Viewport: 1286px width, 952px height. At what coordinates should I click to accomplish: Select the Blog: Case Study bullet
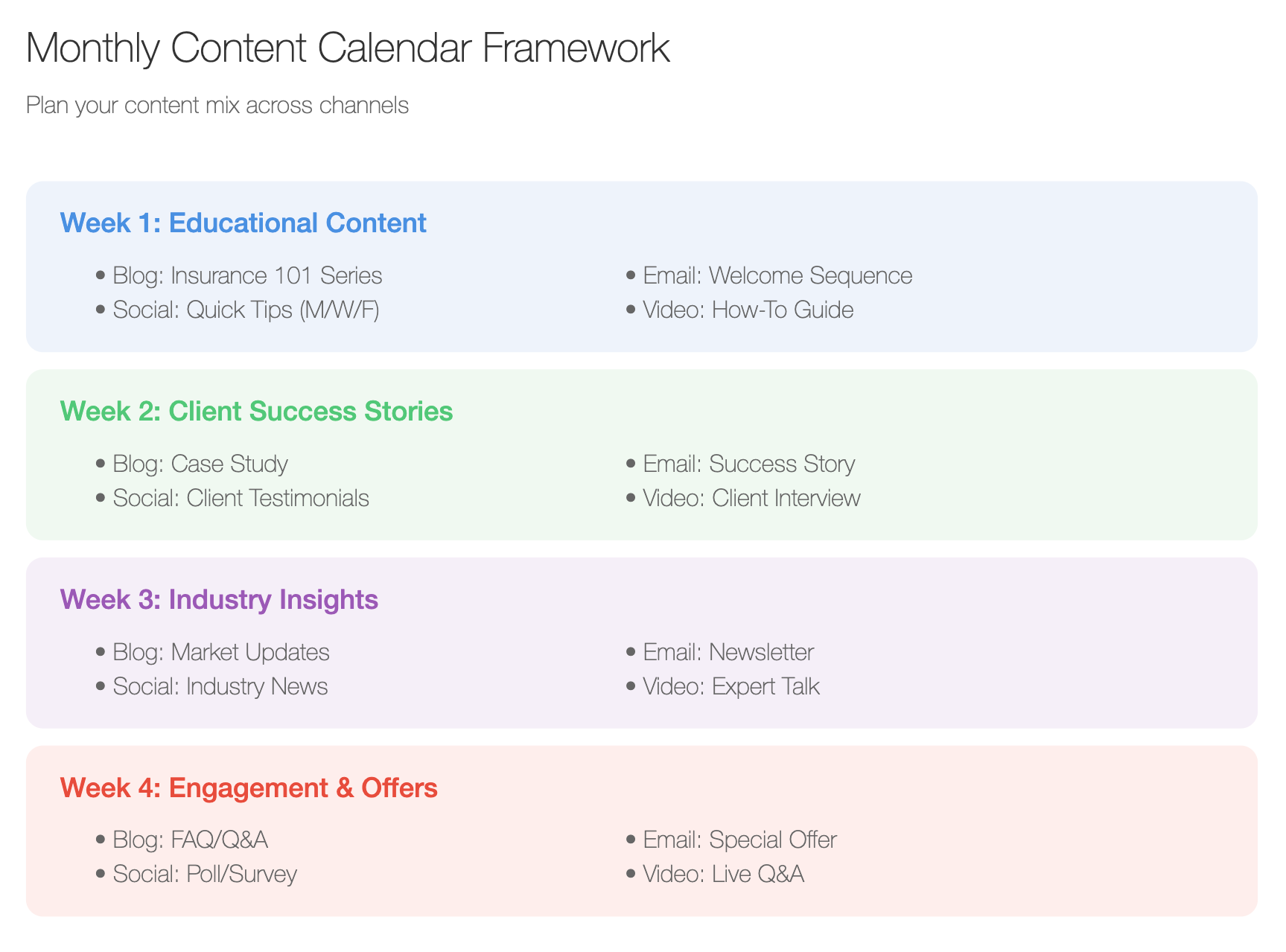coord(200,464)
